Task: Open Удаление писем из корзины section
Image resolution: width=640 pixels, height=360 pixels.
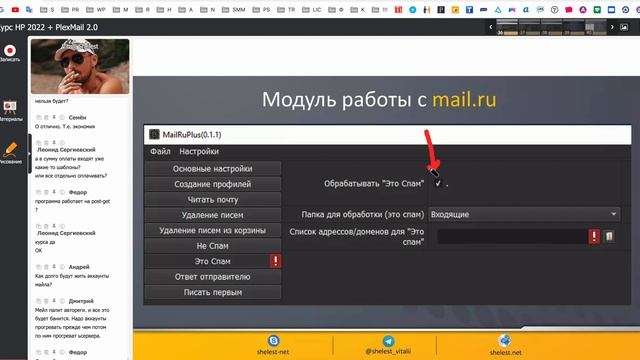Action: [x=213, y=231]
